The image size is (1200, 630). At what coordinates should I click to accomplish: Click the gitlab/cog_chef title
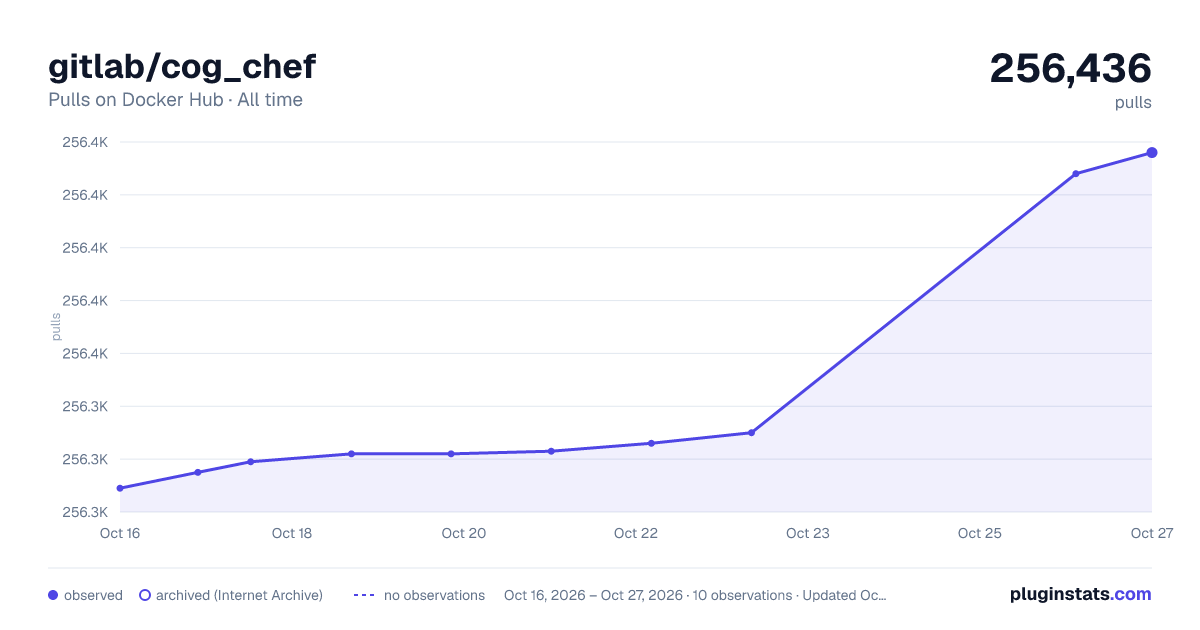182,67
